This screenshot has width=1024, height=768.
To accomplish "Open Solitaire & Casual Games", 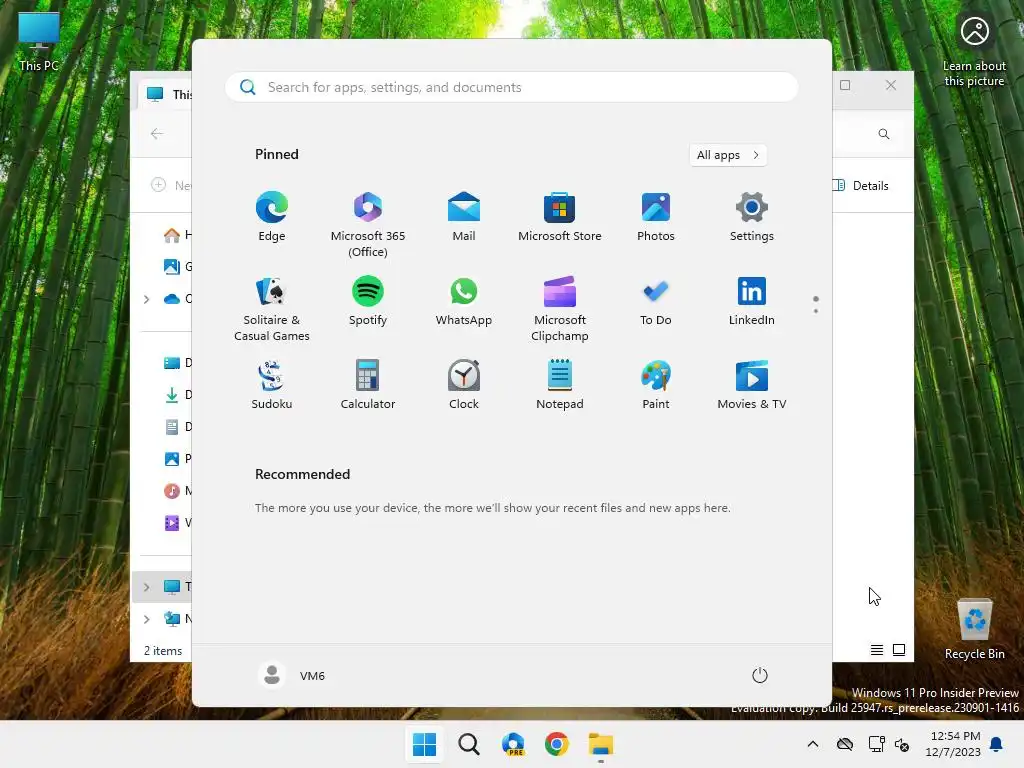I will 272,309.
